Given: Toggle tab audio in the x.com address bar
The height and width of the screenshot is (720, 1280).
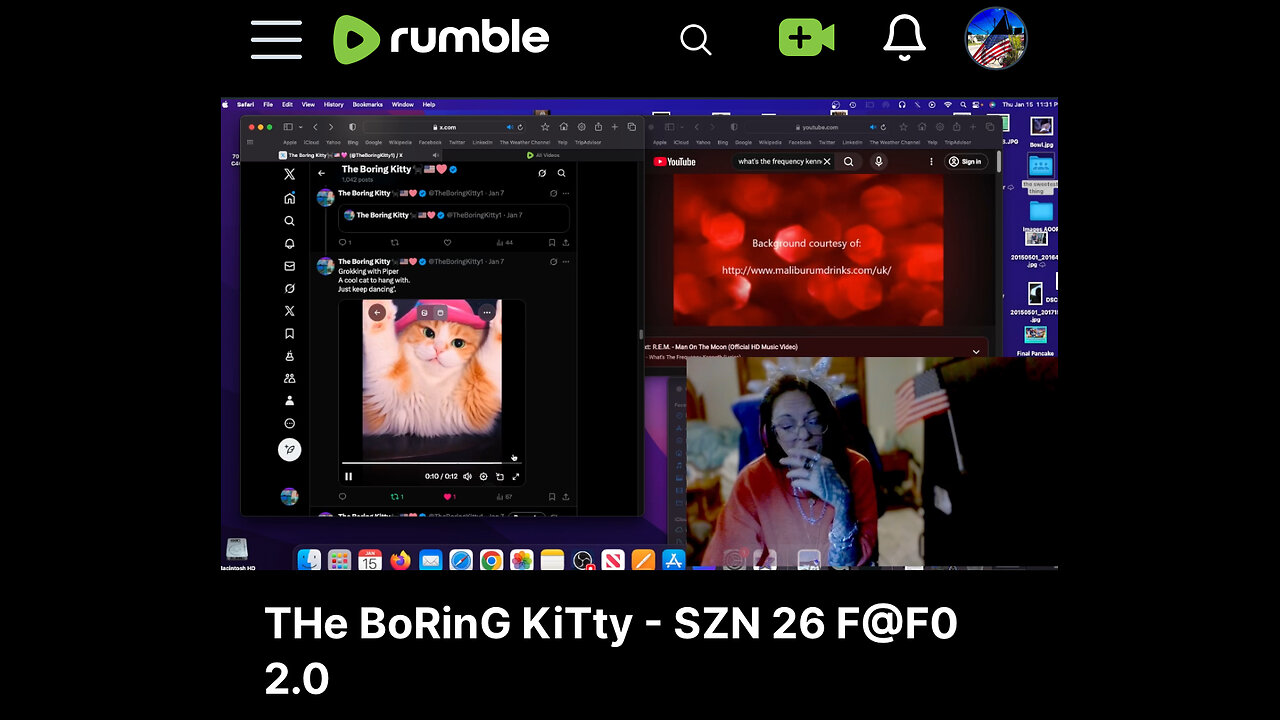Looking at the screenshot, I should [x=510, y=127].
